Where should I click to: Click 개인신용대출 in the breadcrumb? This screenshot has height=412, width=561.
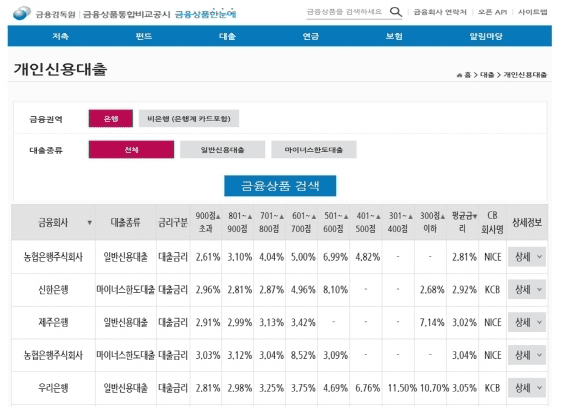pyautogui.click(x=525, y=75)
